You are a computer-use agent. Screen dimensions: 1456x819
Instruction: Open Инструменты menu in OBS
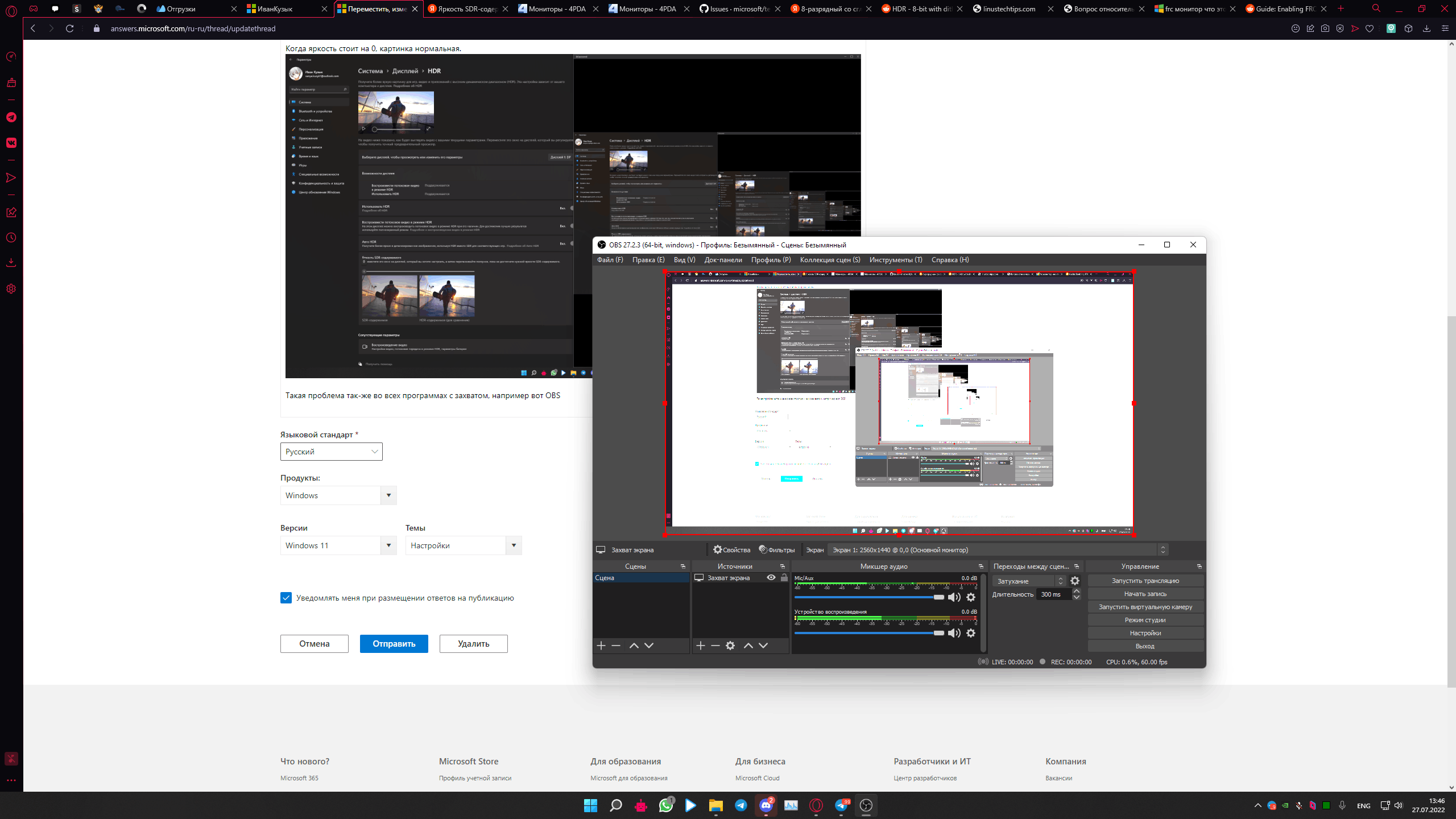click(x=896, y=260)
